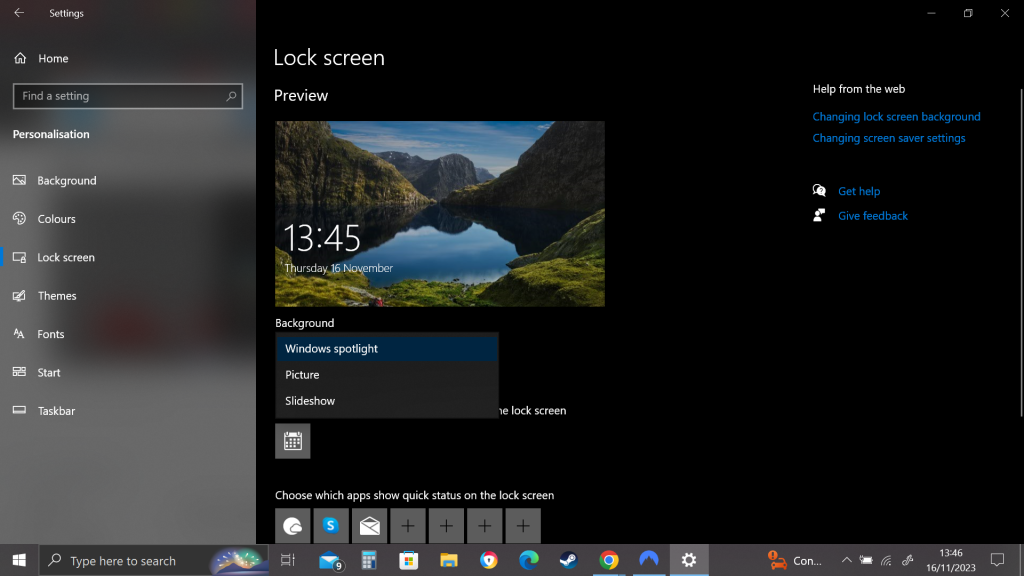Open the Taskbar settings page
The height and width of the screenshot is (576, 1024).
coord(56,411)
